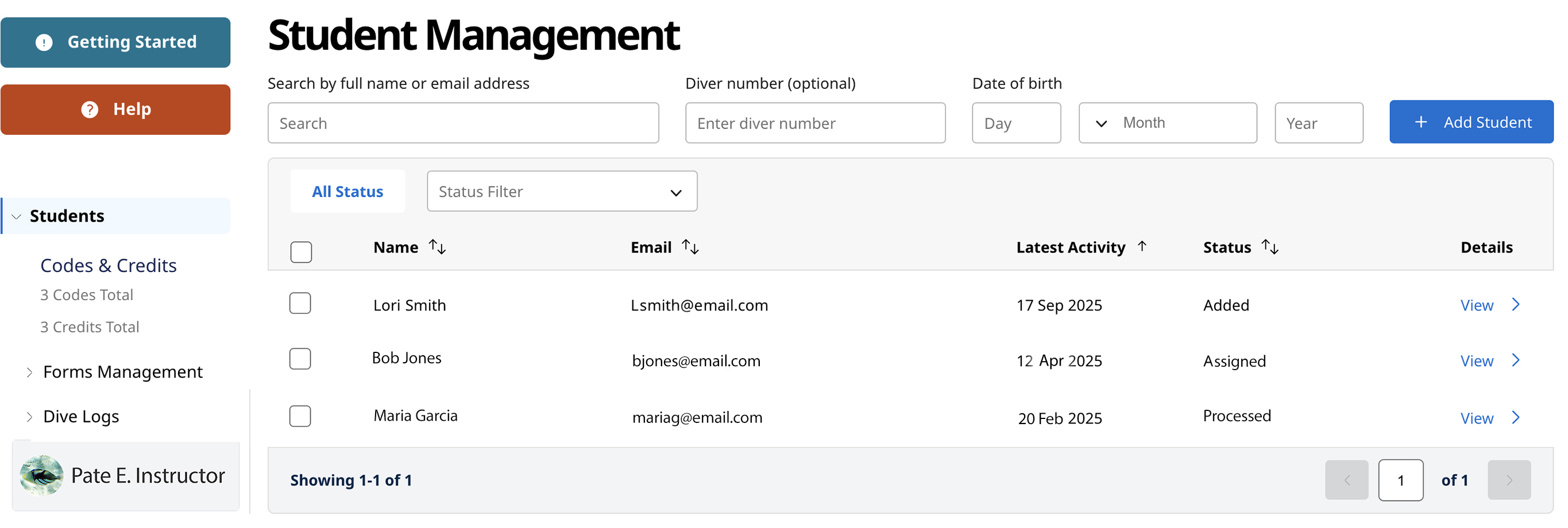The width and height of the screenshot is (1568, 528).
Task: Click the Enter diver number field
Action: (x=816, y=123)
